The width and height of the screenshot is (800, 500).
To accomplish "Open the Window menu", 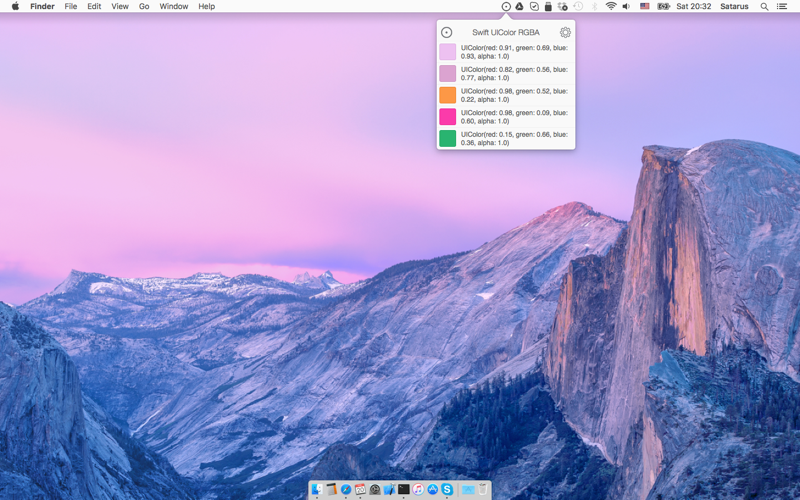I will 173,6.
